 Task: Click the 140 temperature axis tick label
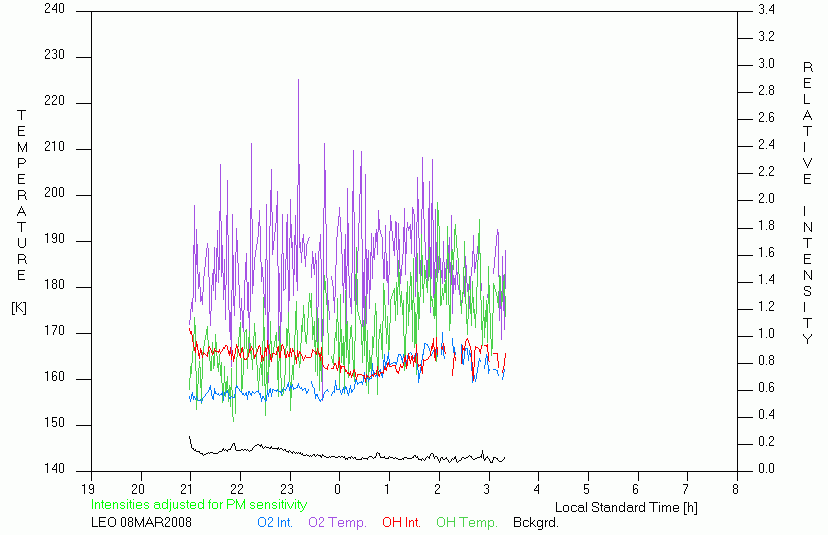(54, 468)
